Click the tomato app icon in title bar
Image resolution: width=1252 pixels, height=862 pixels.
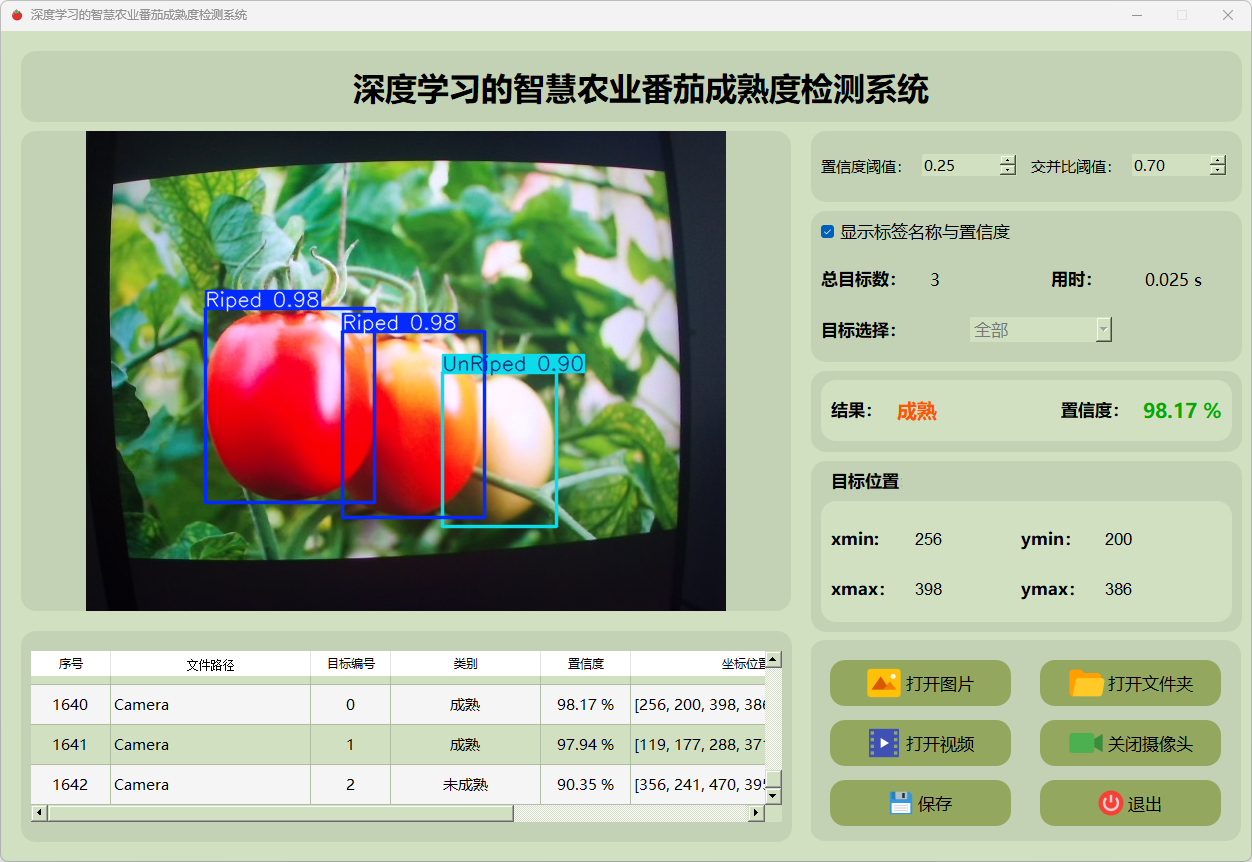16,15
